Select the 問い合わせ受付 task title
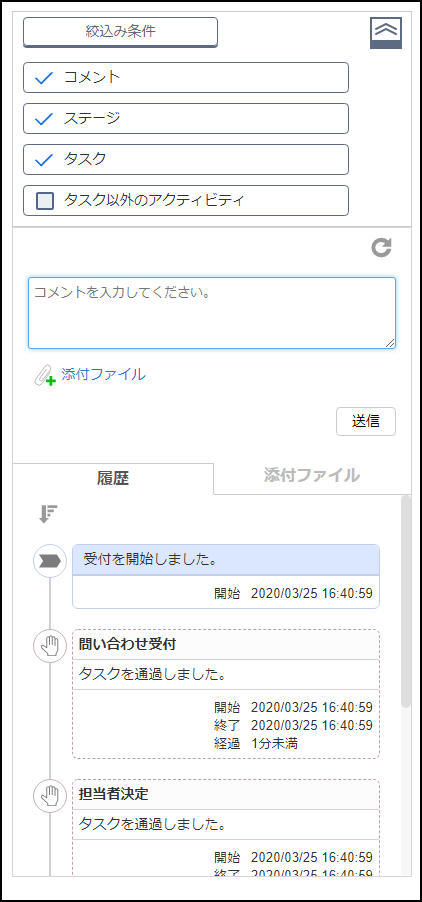This screenshot has height=902, width=422. point(128,644)
